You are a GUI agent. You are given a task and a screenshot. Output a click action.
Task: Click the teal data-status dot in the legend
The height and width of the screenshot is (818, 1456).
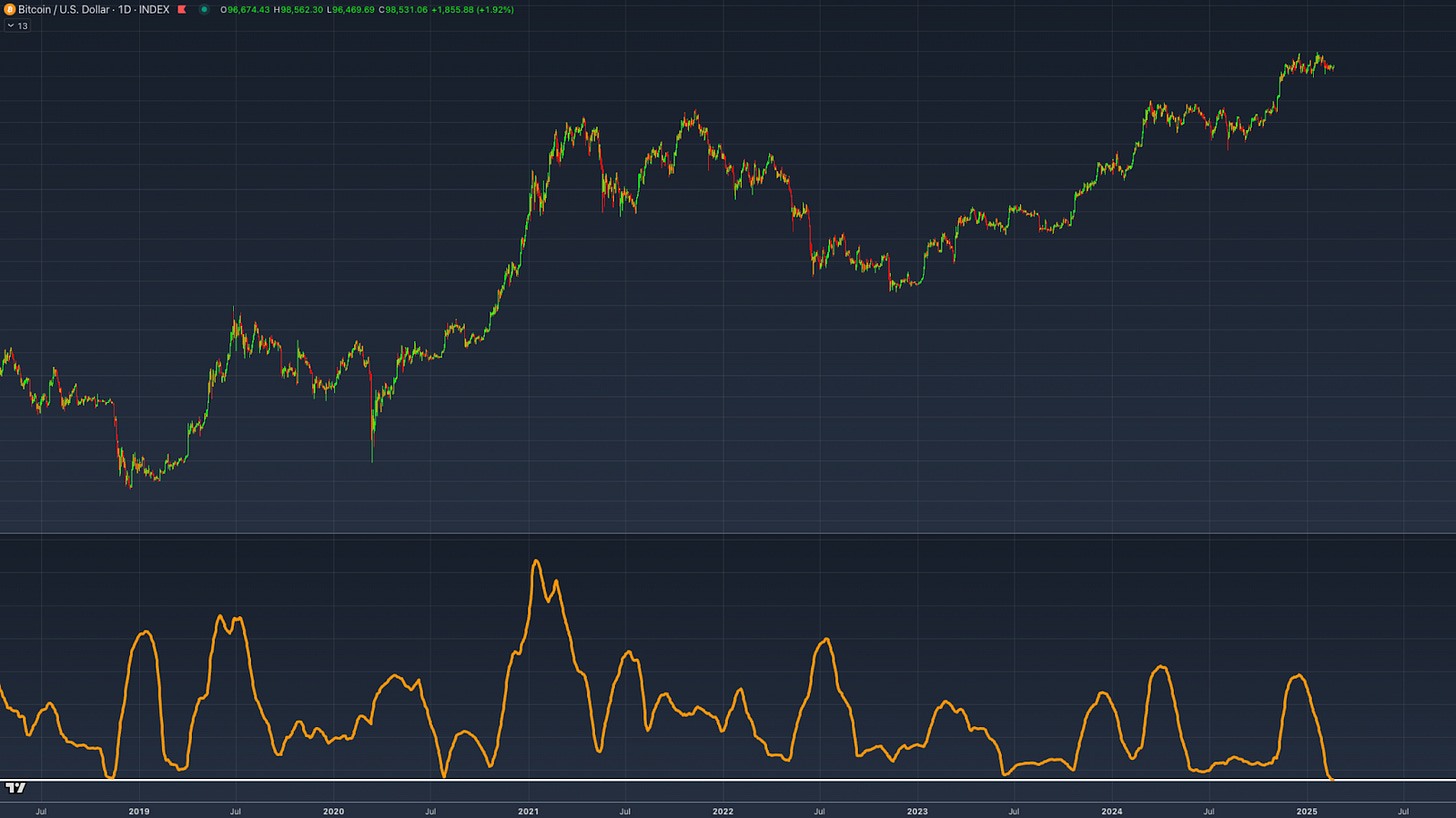(x=205, y=9)
